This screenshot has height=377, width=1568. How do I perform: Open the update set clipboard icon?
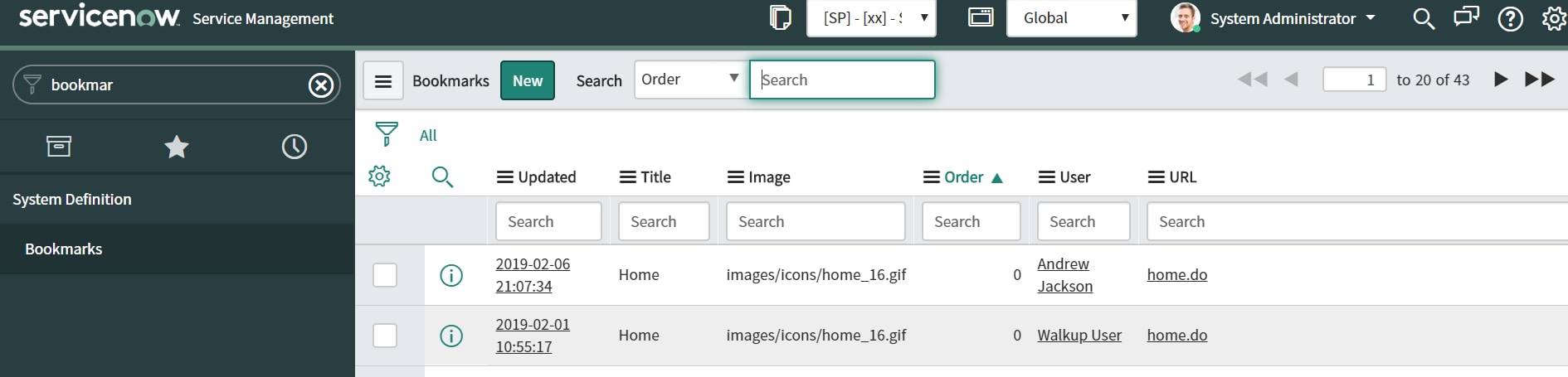(780, 17)
